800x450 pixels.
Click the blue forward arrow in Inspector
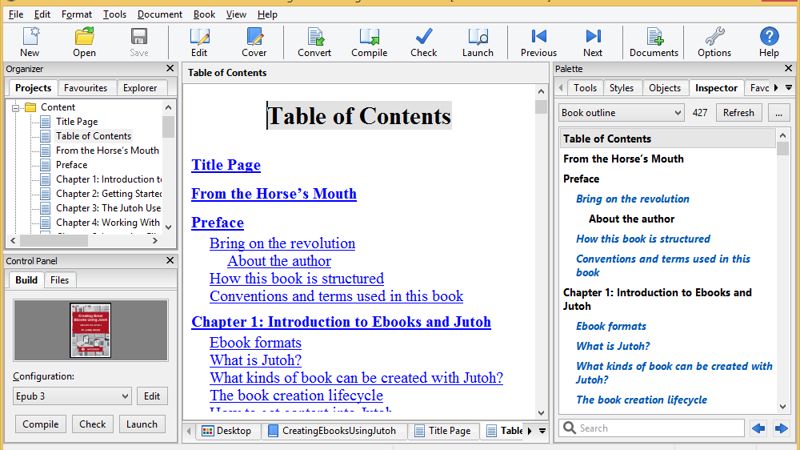781,428
